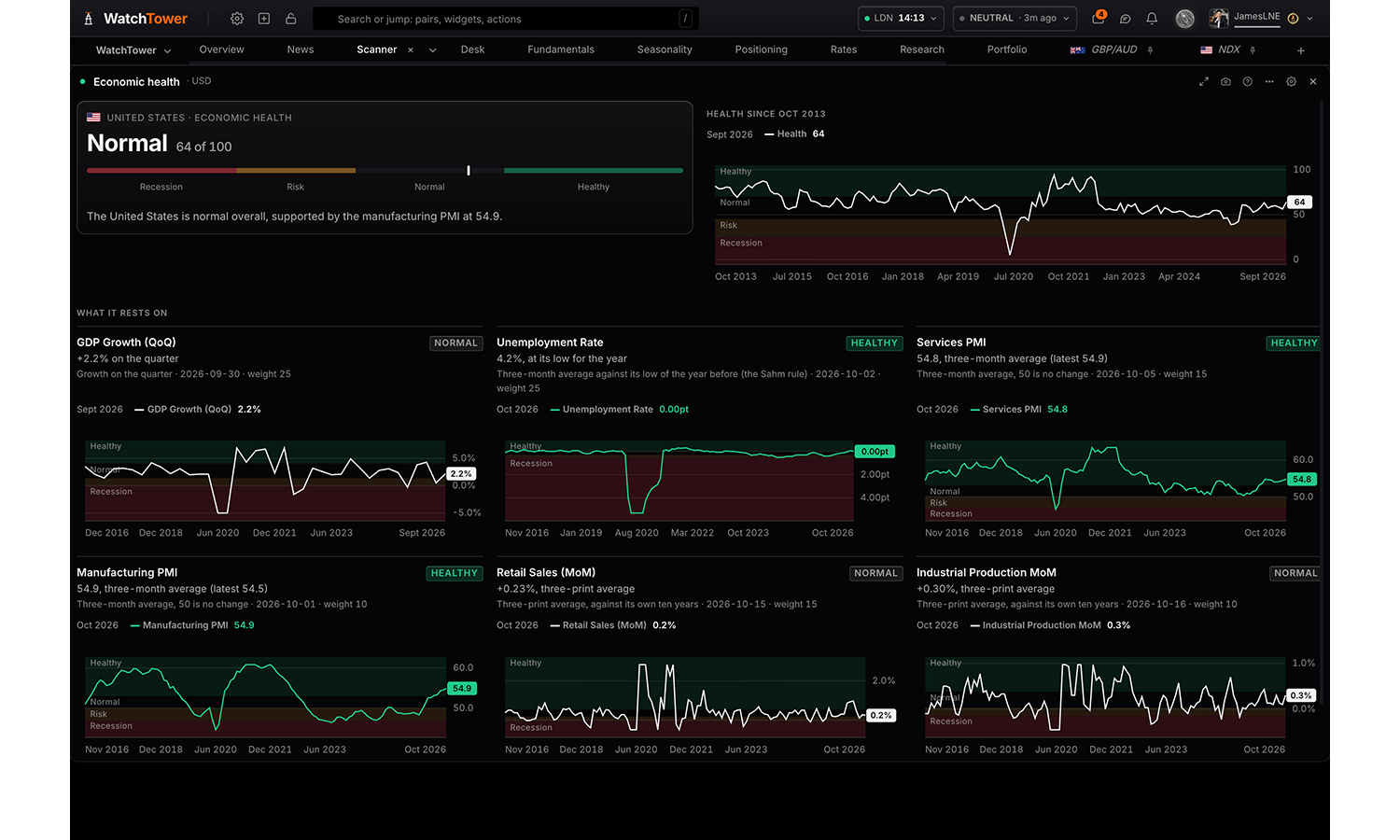Open the panel's more options menu

pyautogui.click(x=1269, y=82)
